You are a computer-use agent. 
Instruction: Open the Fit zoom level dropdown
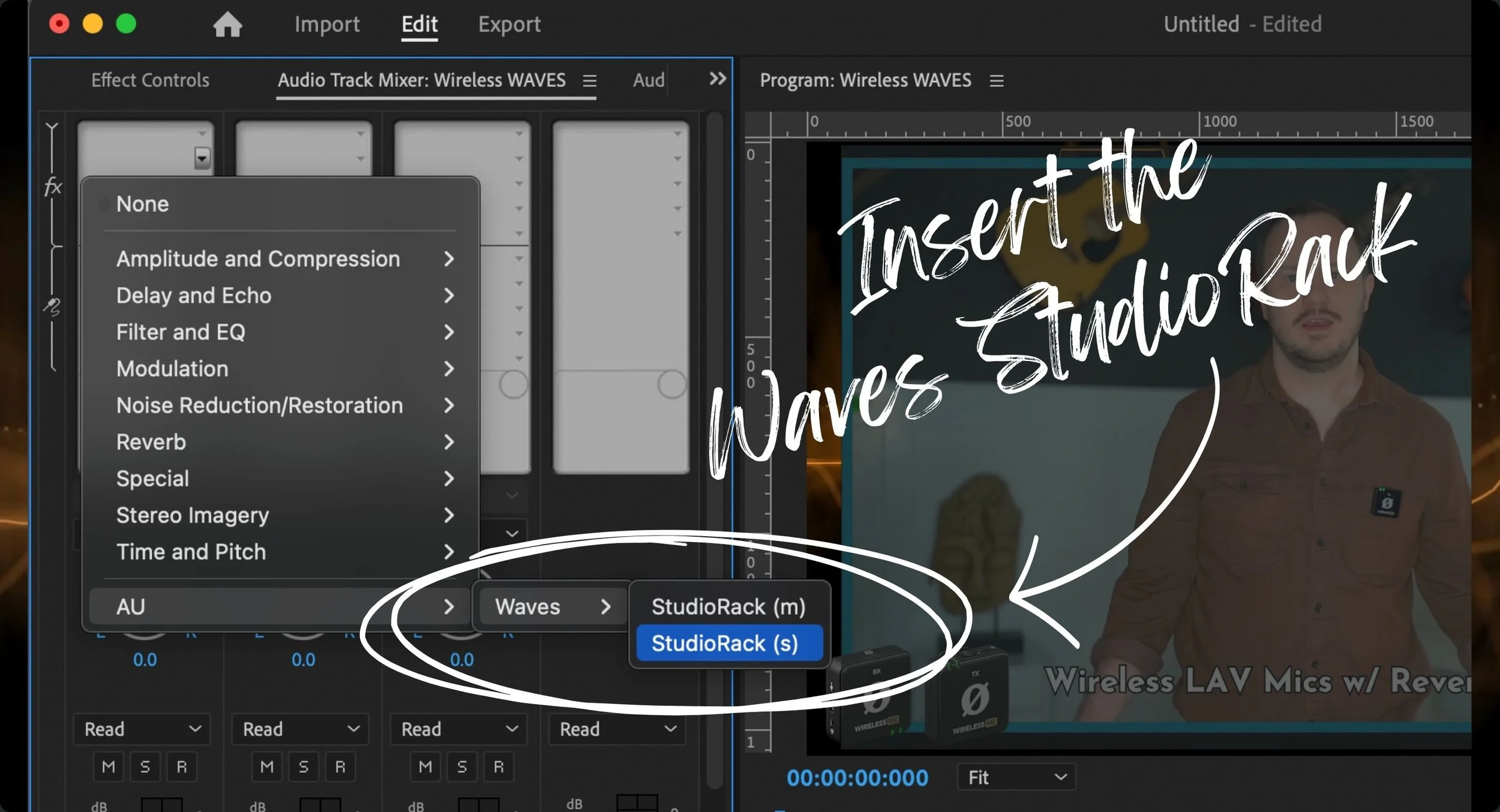[1016, 778]
